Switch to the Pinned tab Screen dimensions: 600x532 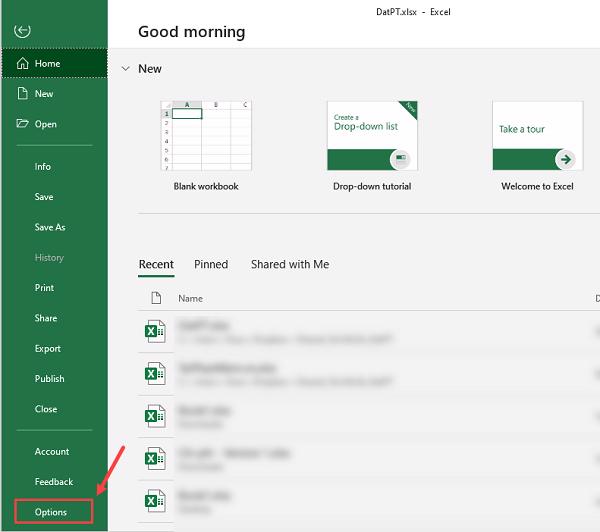click(x=211, y=264)
